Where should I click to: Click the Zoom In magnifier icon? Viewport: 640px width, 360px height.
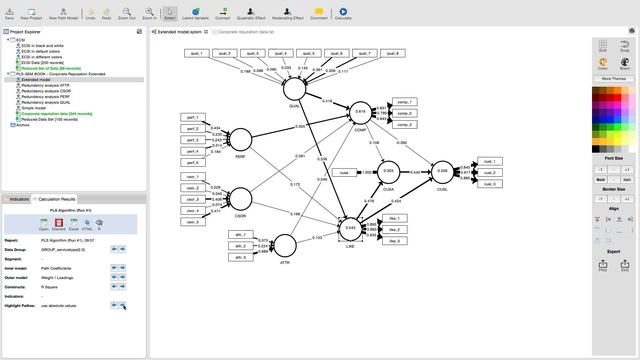point(149,13)
